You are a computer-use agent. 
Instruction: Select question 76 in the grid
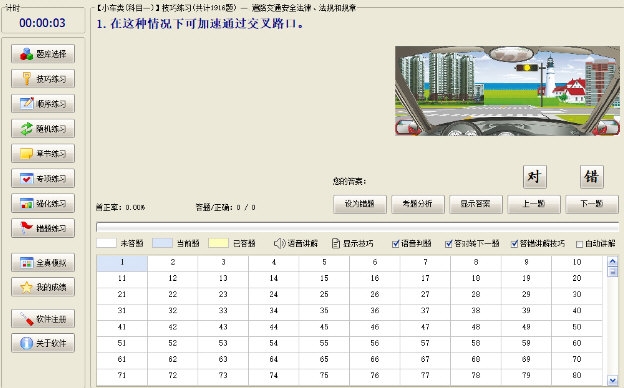click(x=375, y=376)
